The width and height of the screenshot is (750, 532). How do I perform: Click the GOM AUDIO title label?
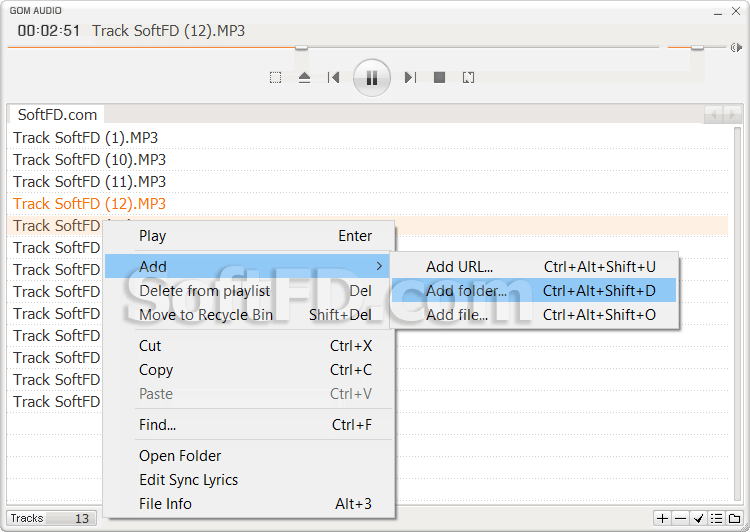pos(35,11)
